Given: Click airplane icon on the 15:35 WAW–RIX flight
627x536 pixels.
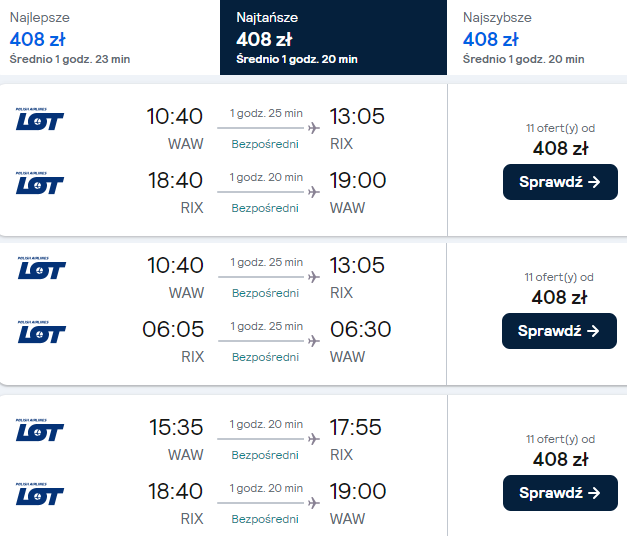Looking at the screenshot, I should point(313,439).
